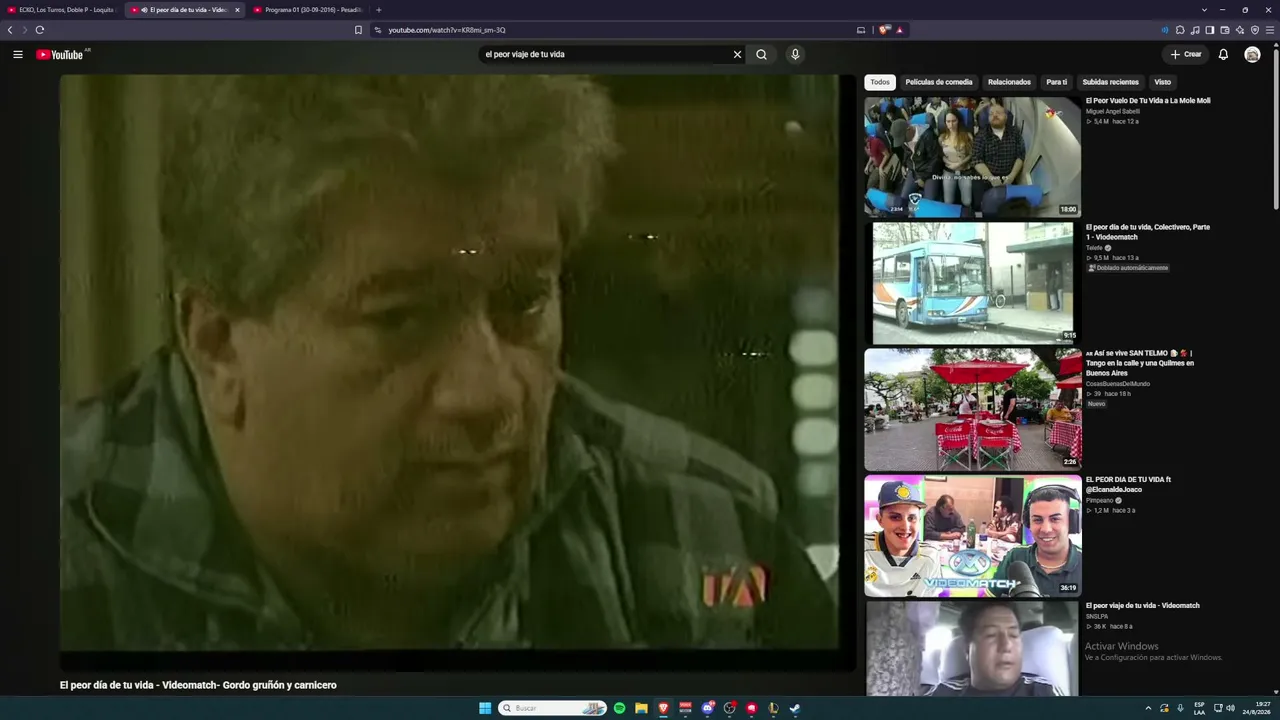Open Steam from the taskbar

(x=795, y=708)
